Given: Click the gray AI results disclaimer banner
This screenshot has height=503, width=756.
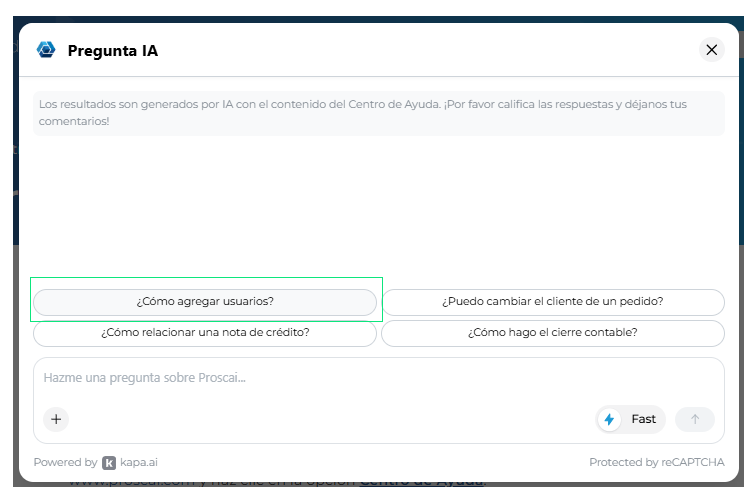Looking at the screenshot, I should point(378,113).
